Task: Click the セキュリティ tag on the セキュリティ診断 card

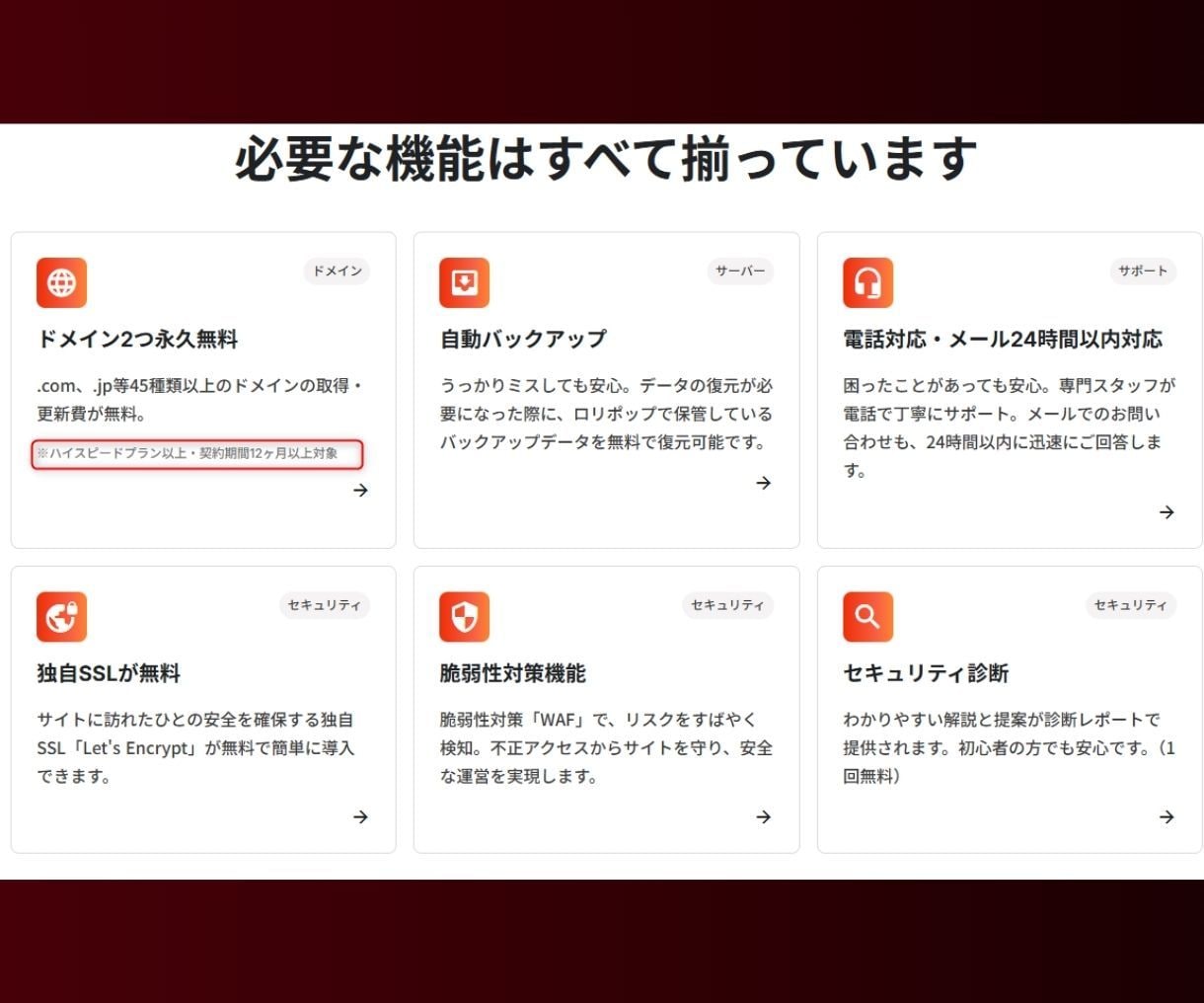Action: 1130,605
